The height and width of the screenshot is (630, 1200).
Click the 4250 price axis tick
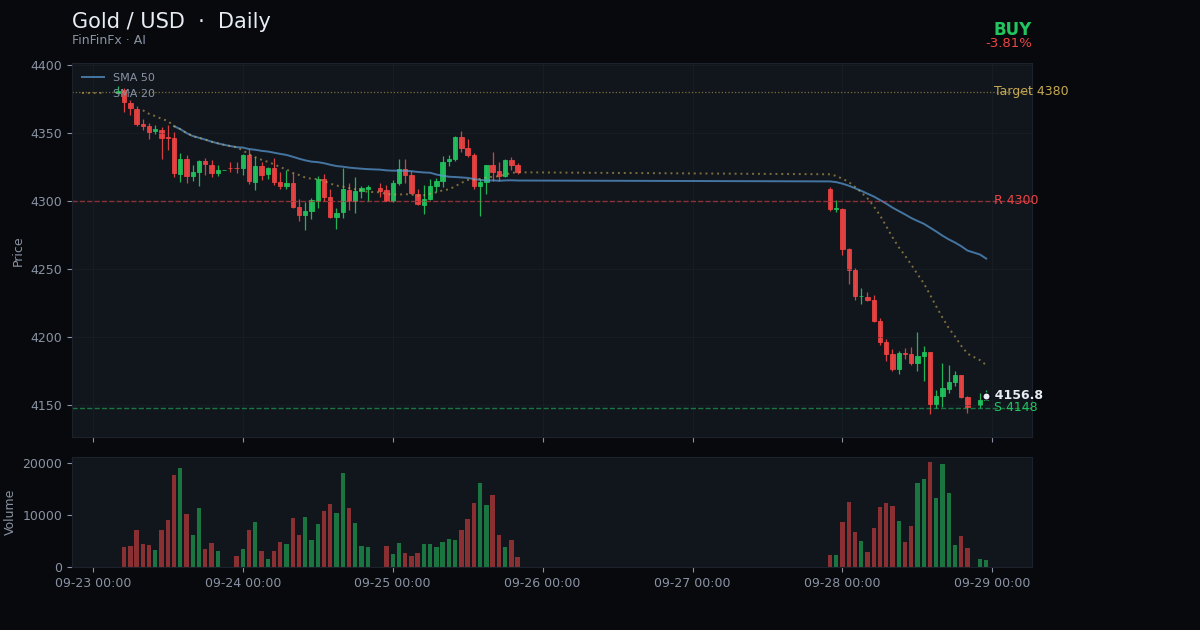[46, 269]
